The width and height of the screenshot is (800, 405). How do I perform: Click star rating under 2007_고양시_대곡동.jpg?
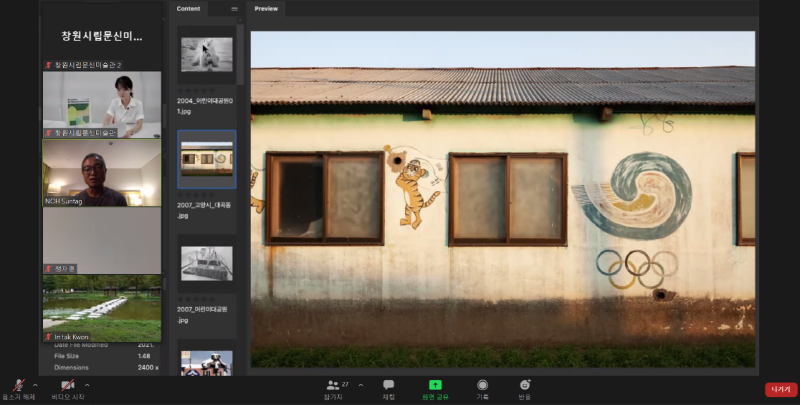196,195
